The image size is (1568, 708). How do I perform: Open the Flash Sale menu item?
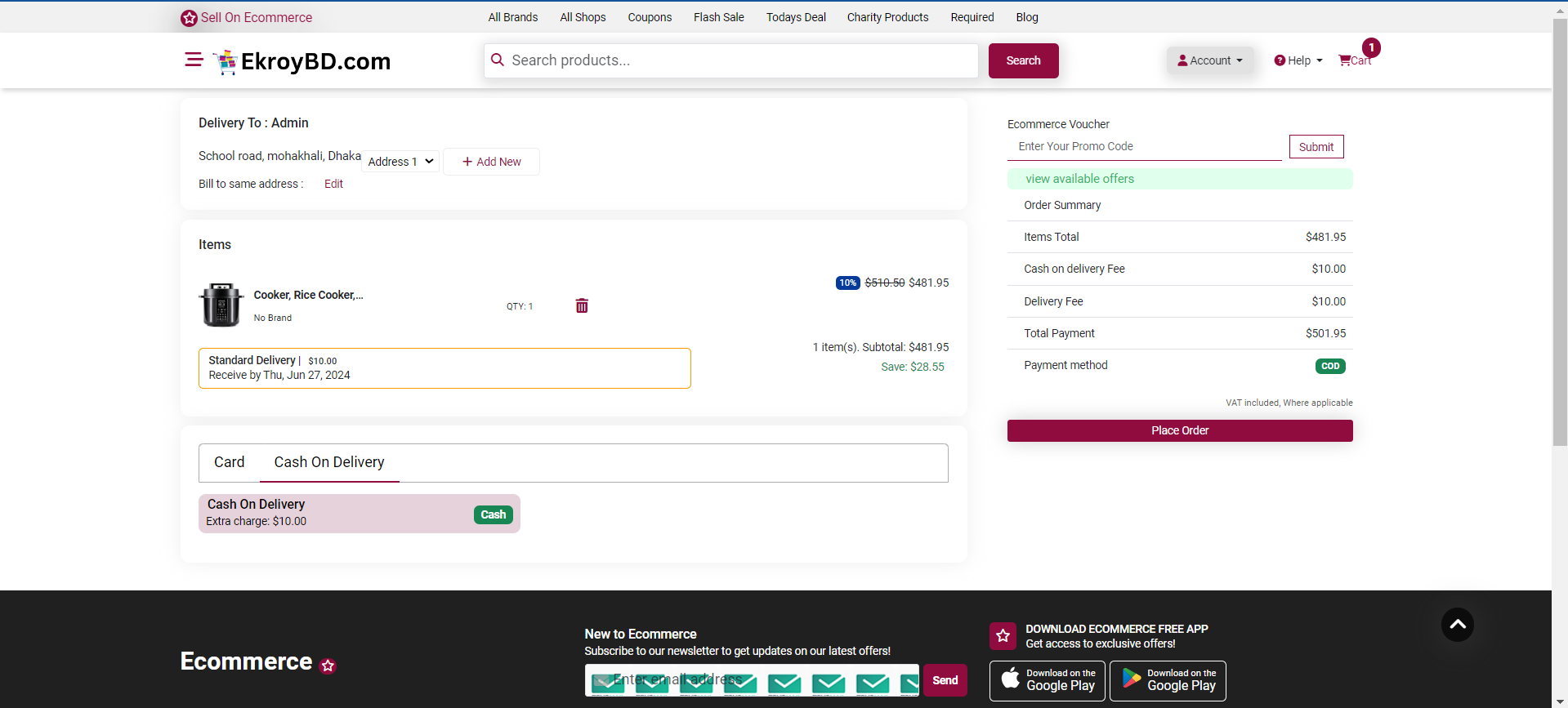pyautogui.click(x=718, y=17)
